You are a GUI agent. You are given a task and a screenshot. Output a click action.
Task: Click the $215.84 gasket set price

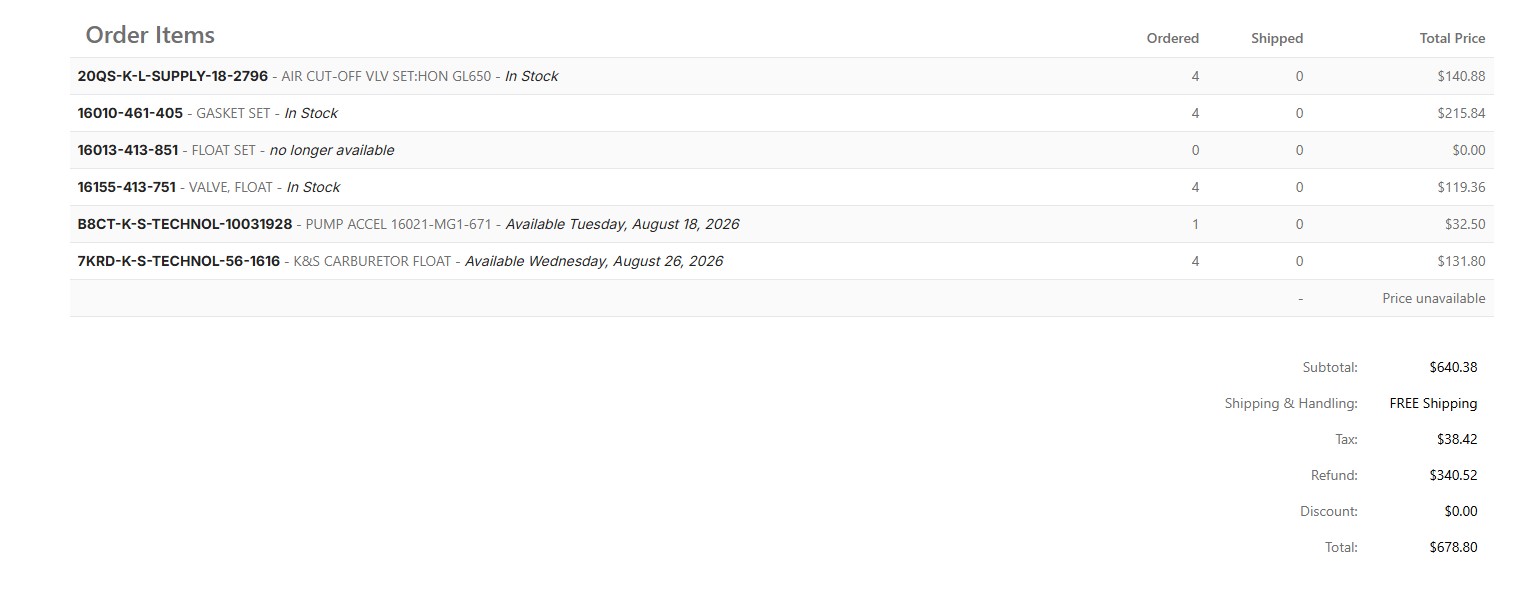1461,113
